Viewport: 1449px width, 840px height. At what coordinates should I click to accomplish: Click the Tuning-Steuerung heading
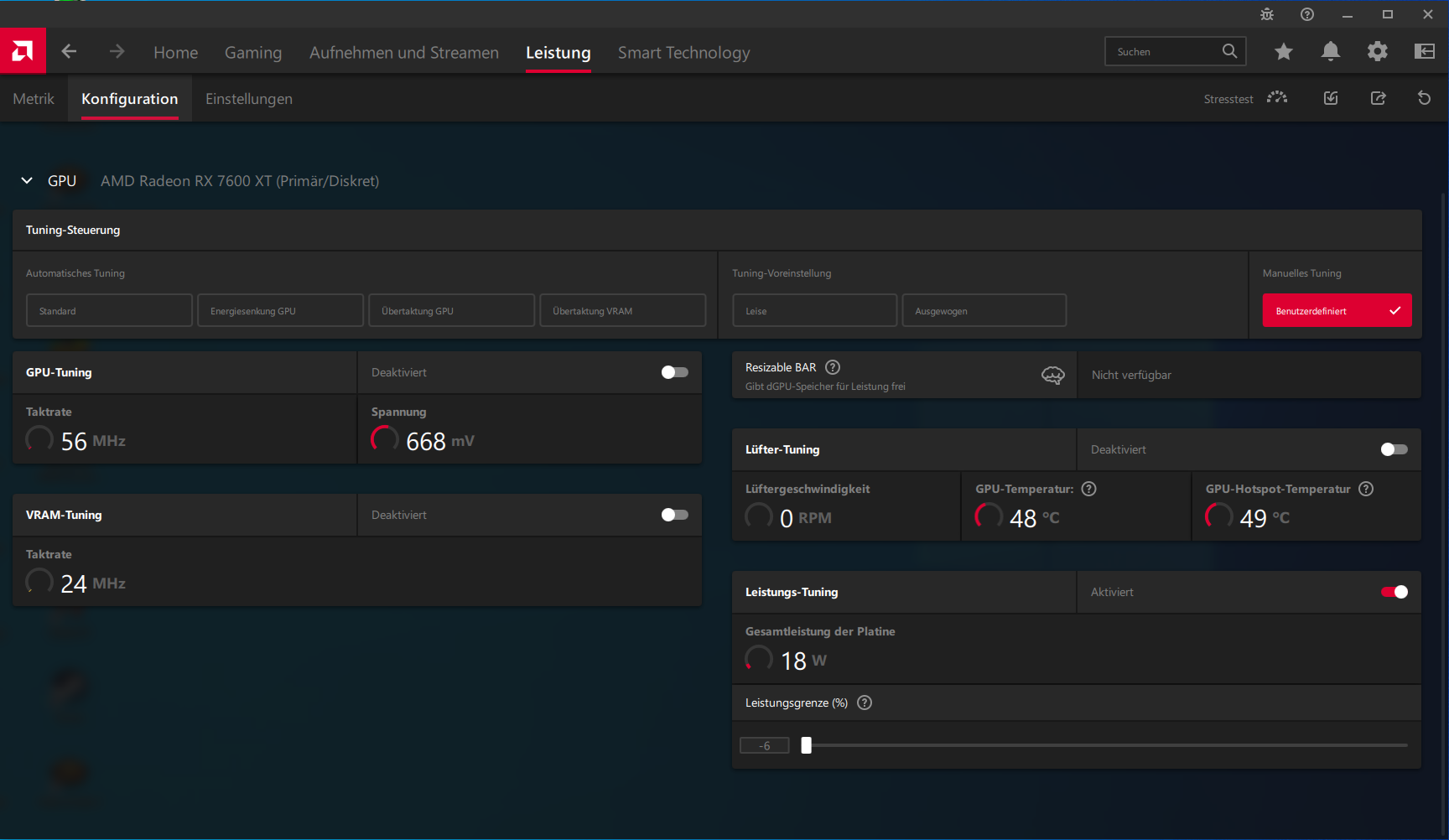pos(73,230)
